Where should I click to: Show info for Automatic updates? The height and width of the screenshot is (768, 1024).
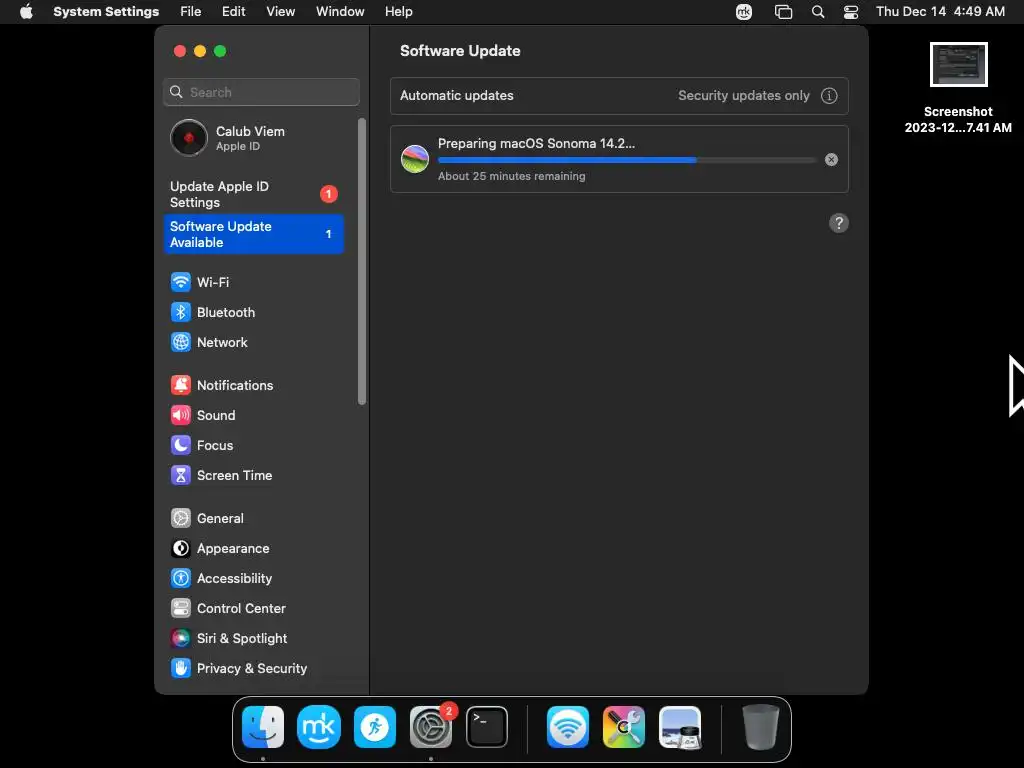coord(829,96)
